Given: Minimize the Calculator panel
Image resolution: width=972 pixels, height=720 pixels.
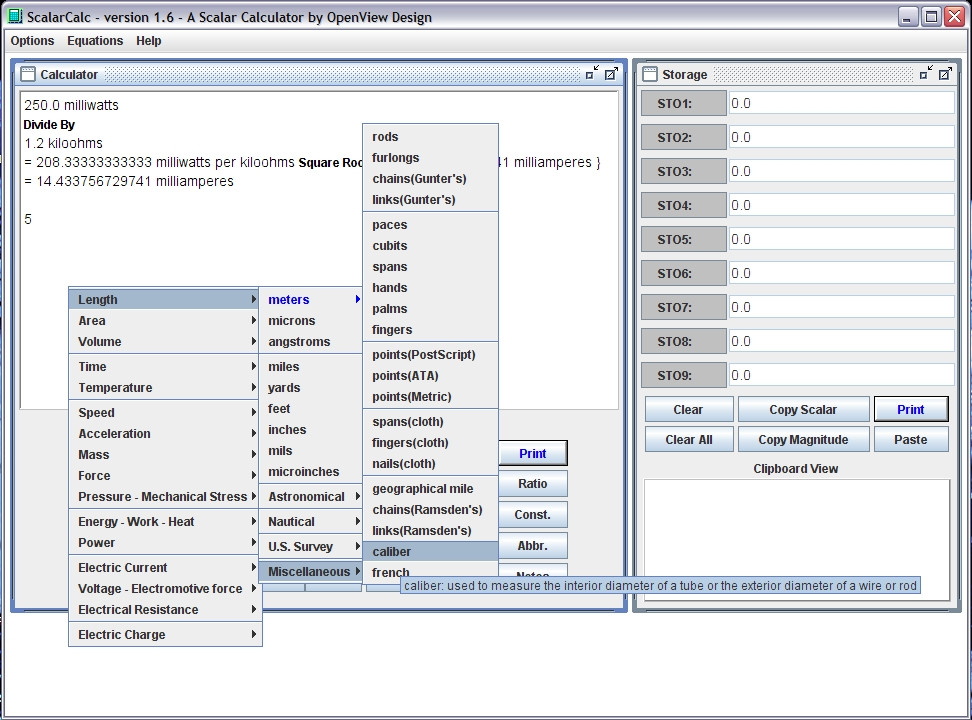Looking at the screenshot, I should click(x=592, y=73).
